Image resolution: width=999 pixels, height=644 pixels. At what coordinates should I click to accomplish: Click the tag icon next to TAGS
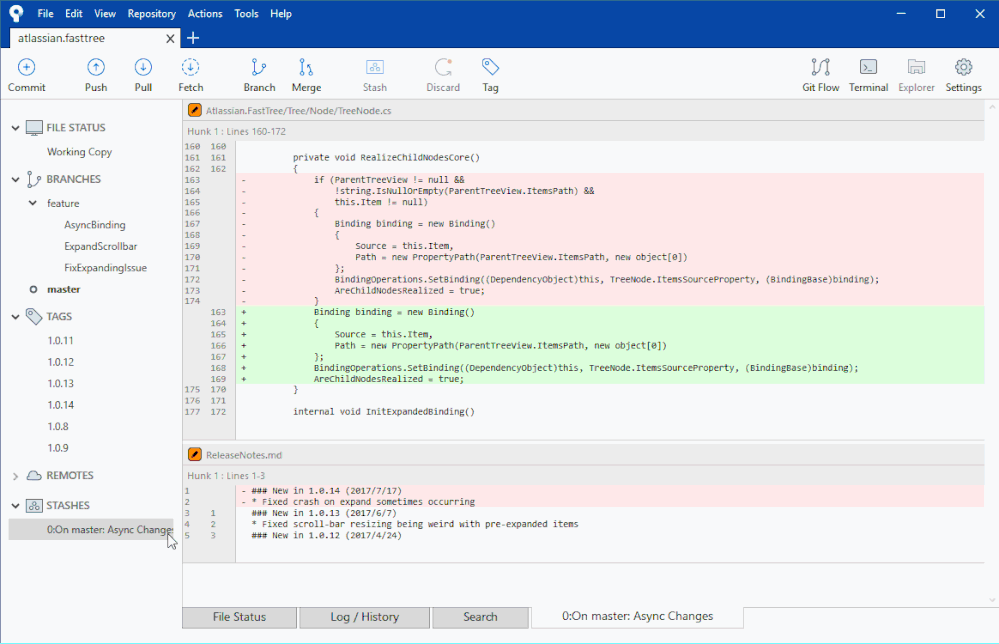34,317
